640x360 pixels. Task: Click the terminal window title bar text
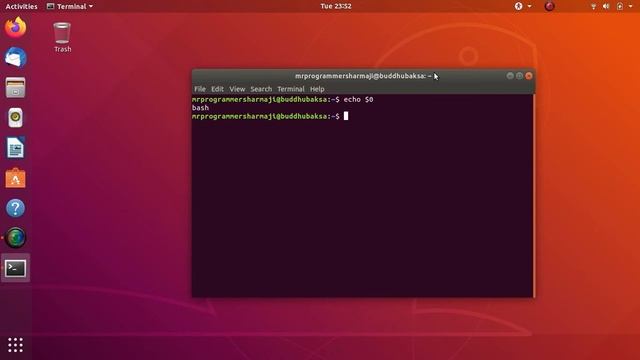[x=363, y=76]
